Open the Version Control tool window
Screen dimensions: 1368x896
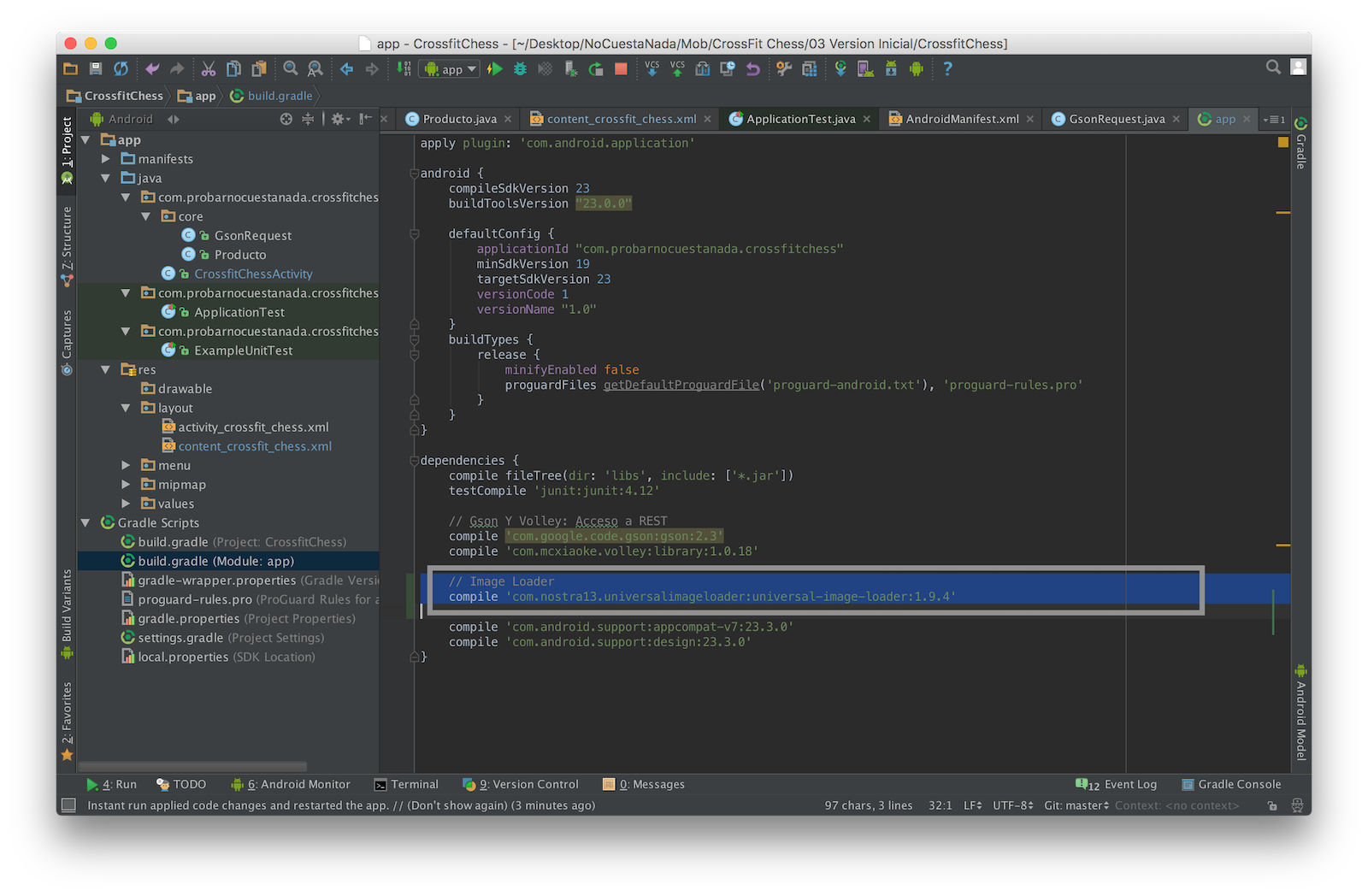tap(521, 784)
